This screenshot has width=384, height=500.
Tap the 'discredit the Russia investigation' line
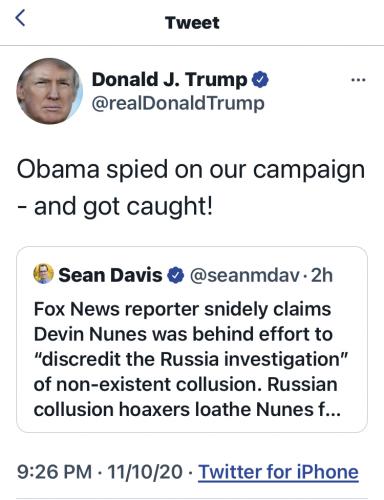coord(191,359)
